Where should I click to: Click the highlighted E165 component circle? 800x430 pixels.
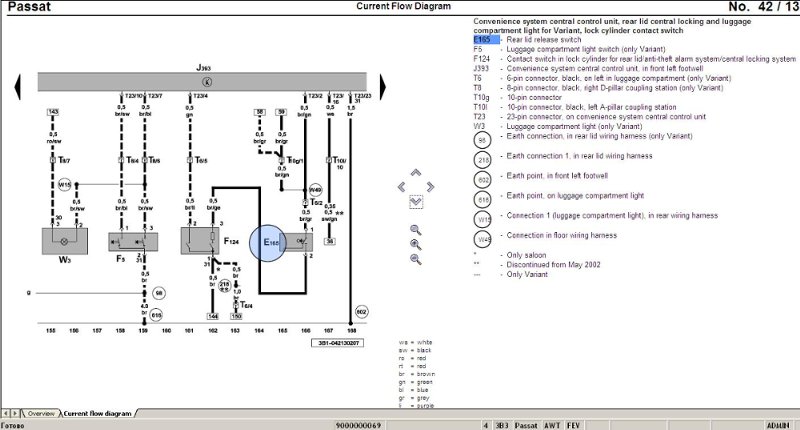tap(268, 243)
